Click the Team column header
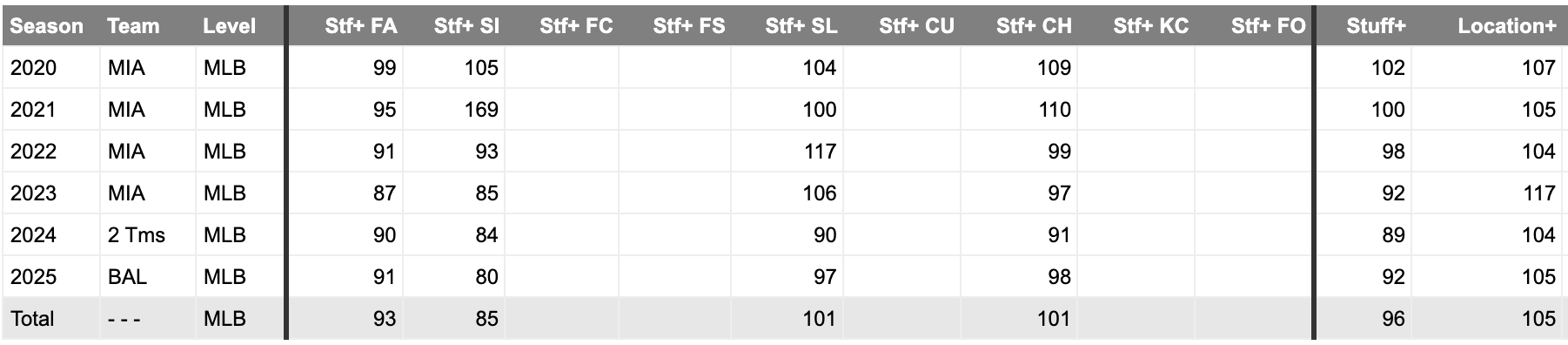 133,26
